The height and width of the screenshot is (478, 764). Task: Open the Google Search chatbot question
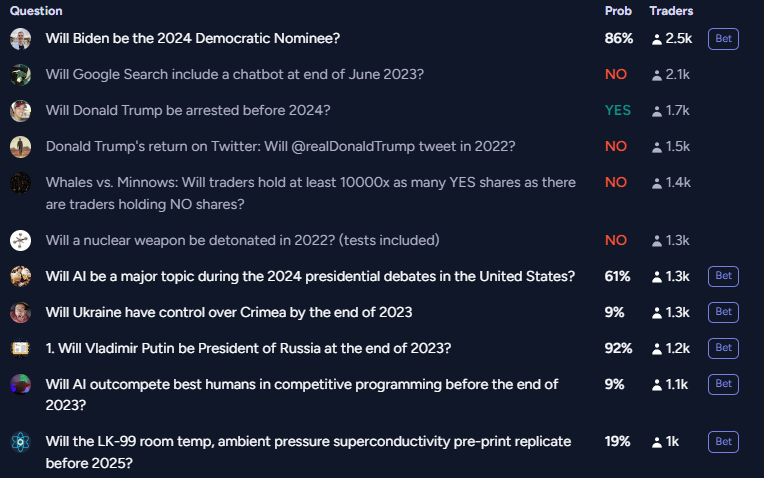[235, 75]
